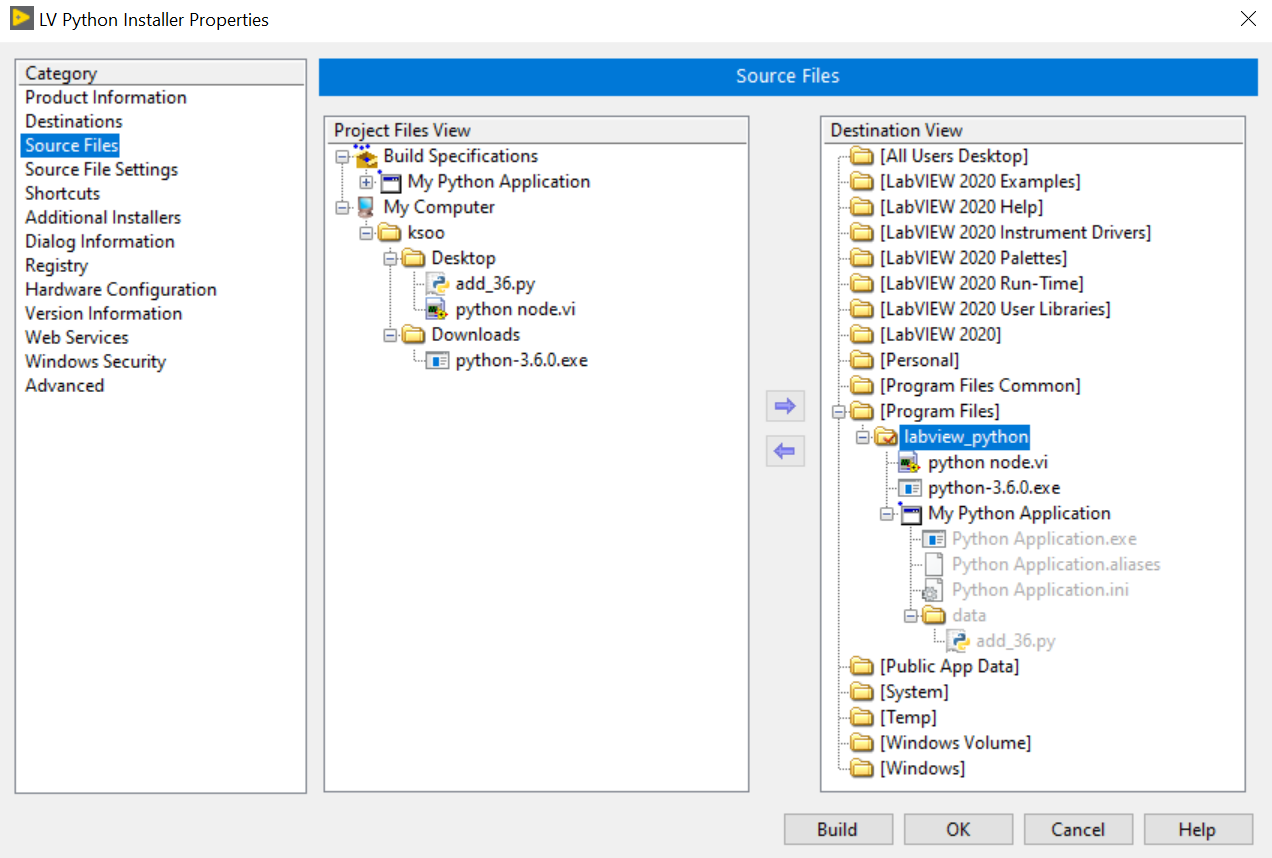Click the Python Application.ini file icon
The height and width of the screenshot is (858, 1272).
coord(933,590)
